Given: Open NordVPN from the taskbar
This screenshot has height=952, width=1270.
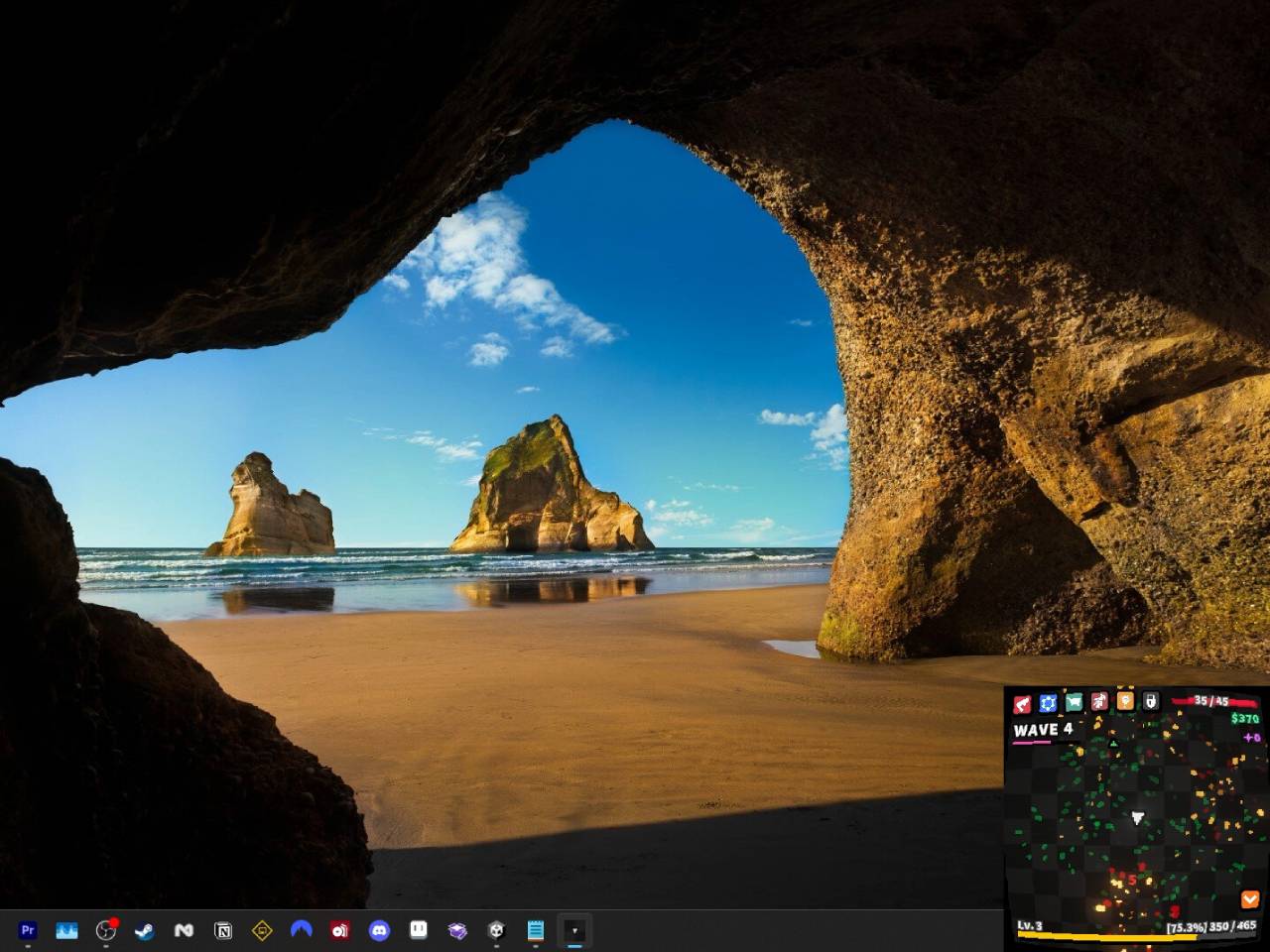Looking at the screenshot, I should (301, 930).
